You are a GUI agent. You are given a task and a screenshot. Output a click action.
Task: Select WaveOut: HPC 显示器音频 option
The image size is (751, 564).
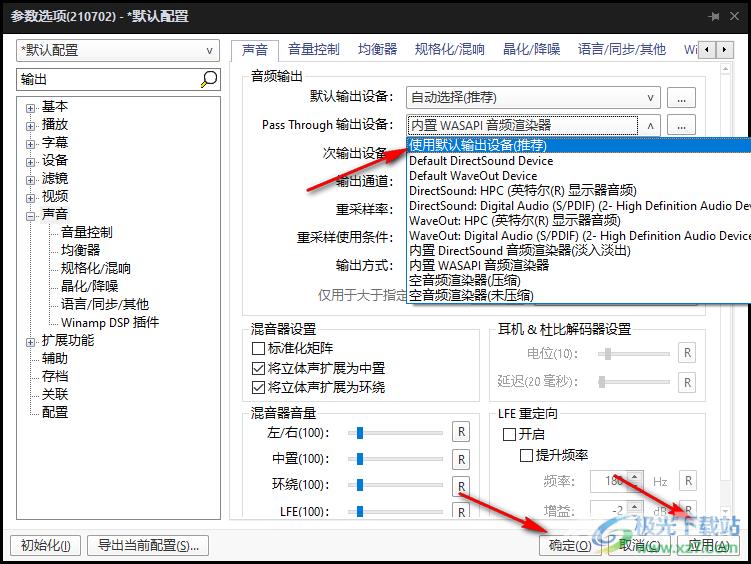[x=579, y=220]
